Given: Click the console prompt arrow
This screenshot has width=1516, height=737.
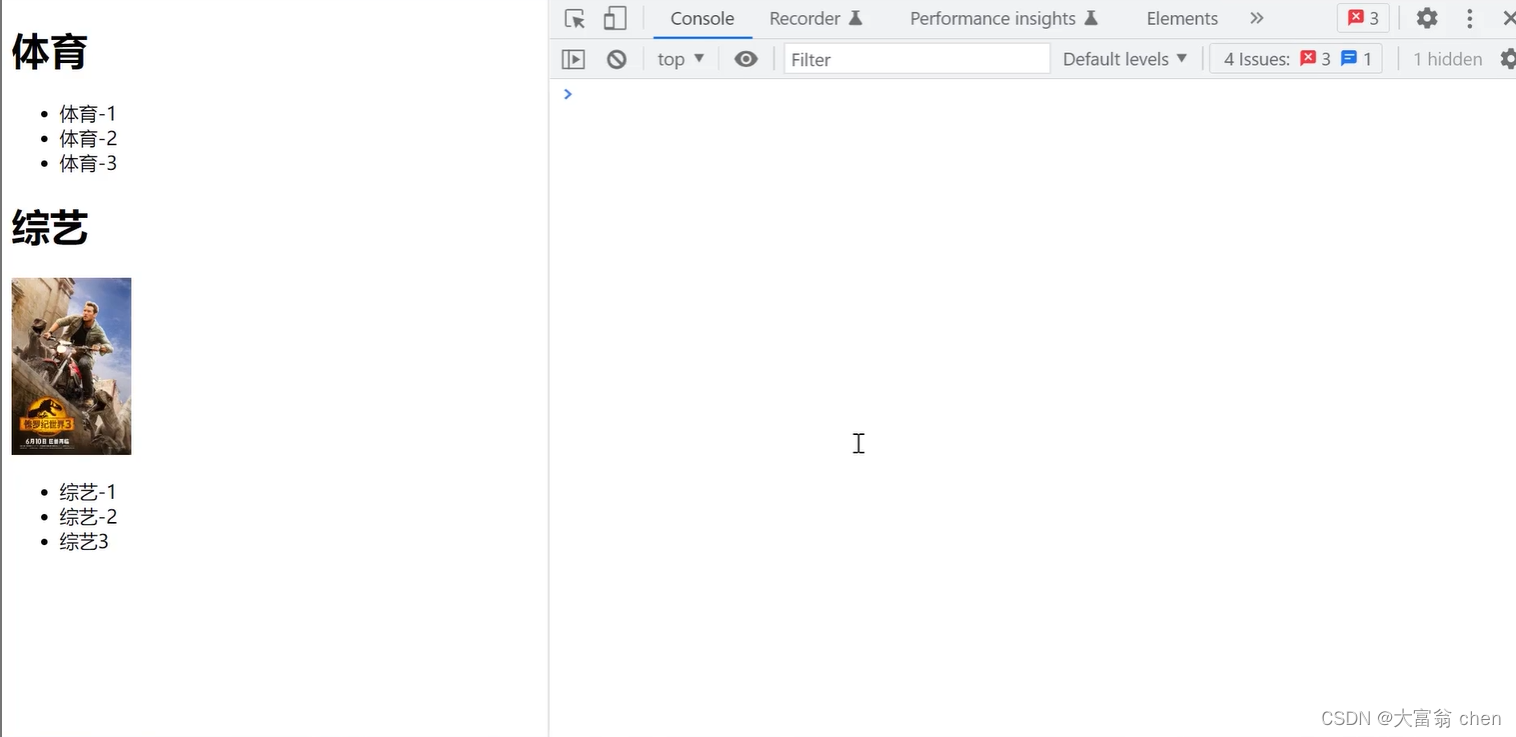Looking at the screenshot, I should [x=568, y=94].
